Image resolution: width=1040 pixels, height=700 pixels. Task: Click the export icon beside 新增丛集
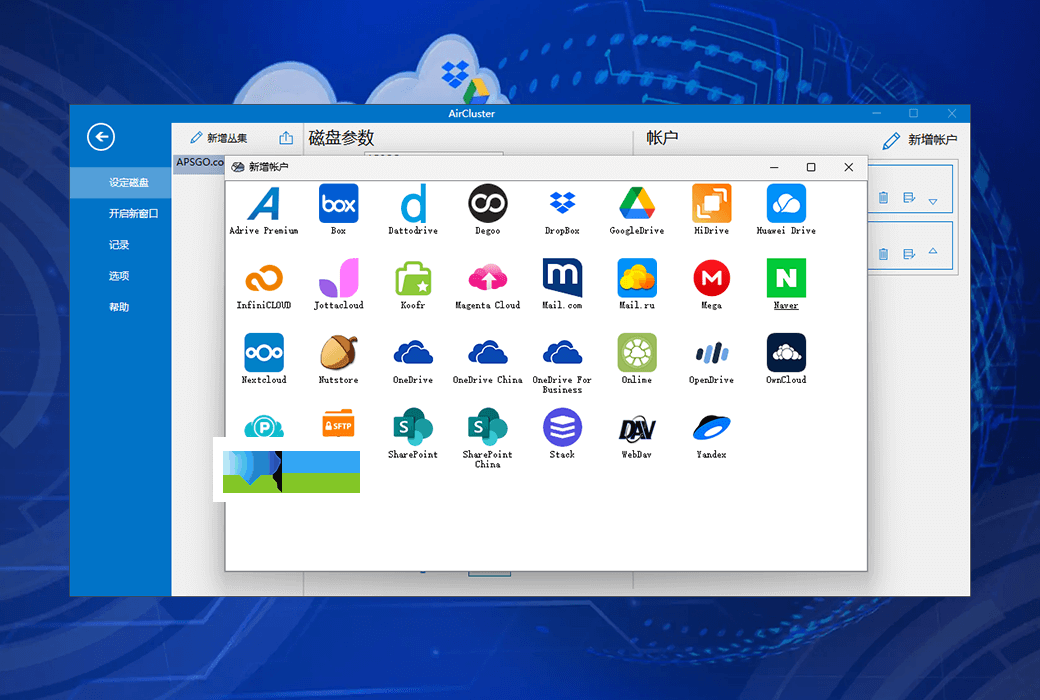[286, 138]
